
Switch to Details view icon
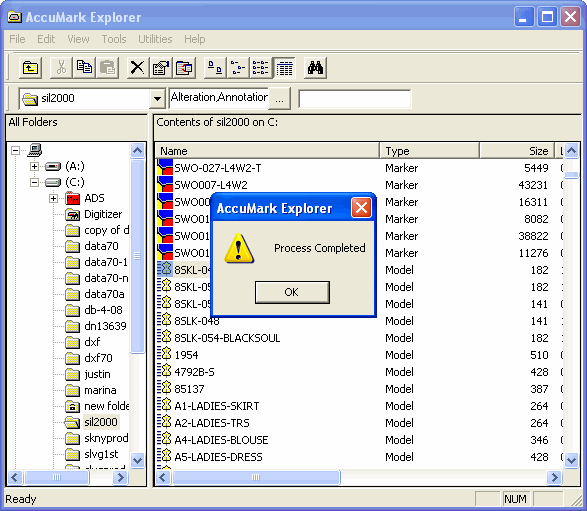(284, 68)
